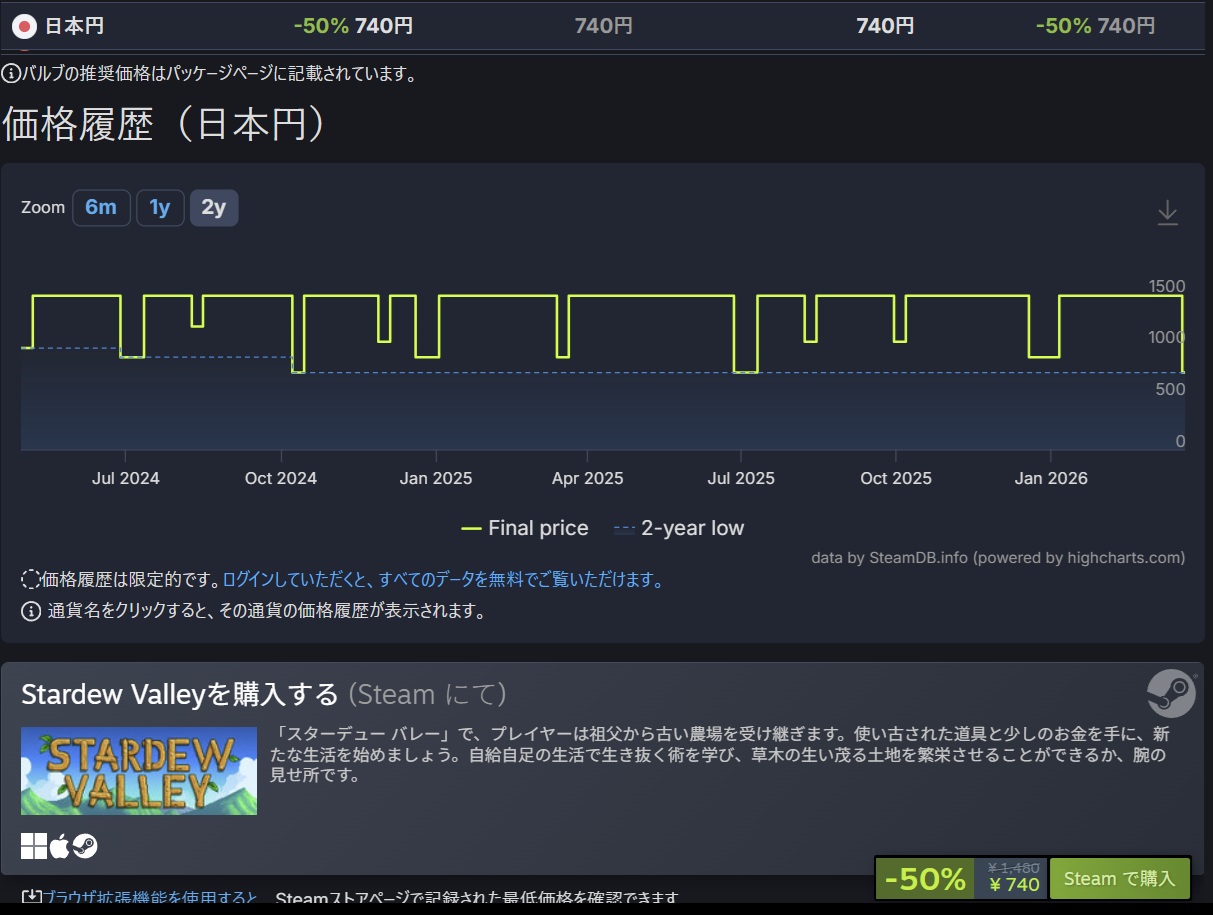
Task: Open the ブラウザ拡張機能を使用すると link
Action: coord(140,897)
